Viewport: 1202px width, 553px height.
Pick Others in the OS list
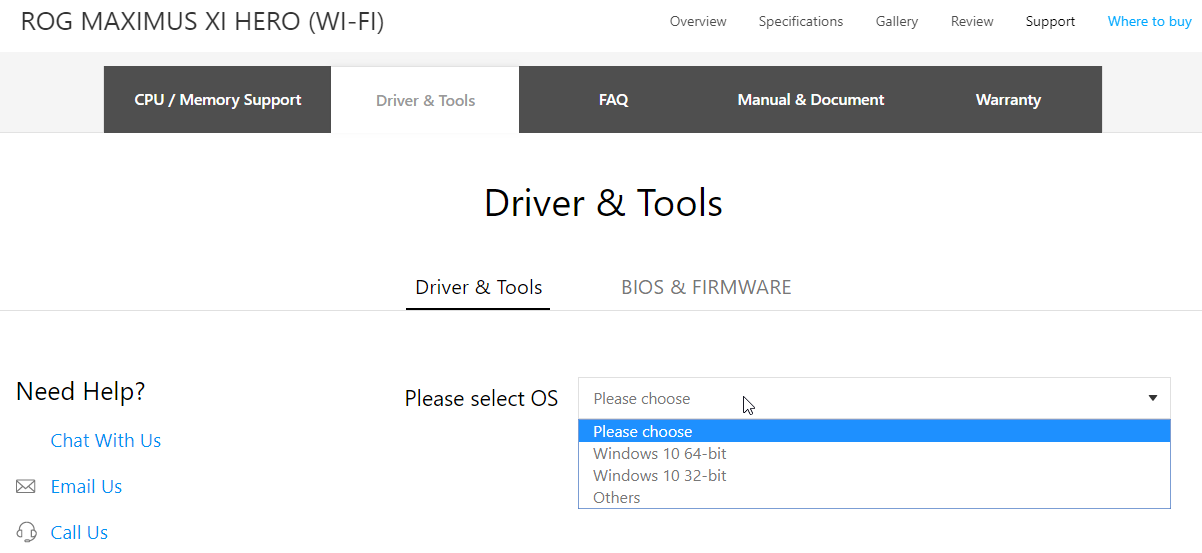click(x=617, y=498)
